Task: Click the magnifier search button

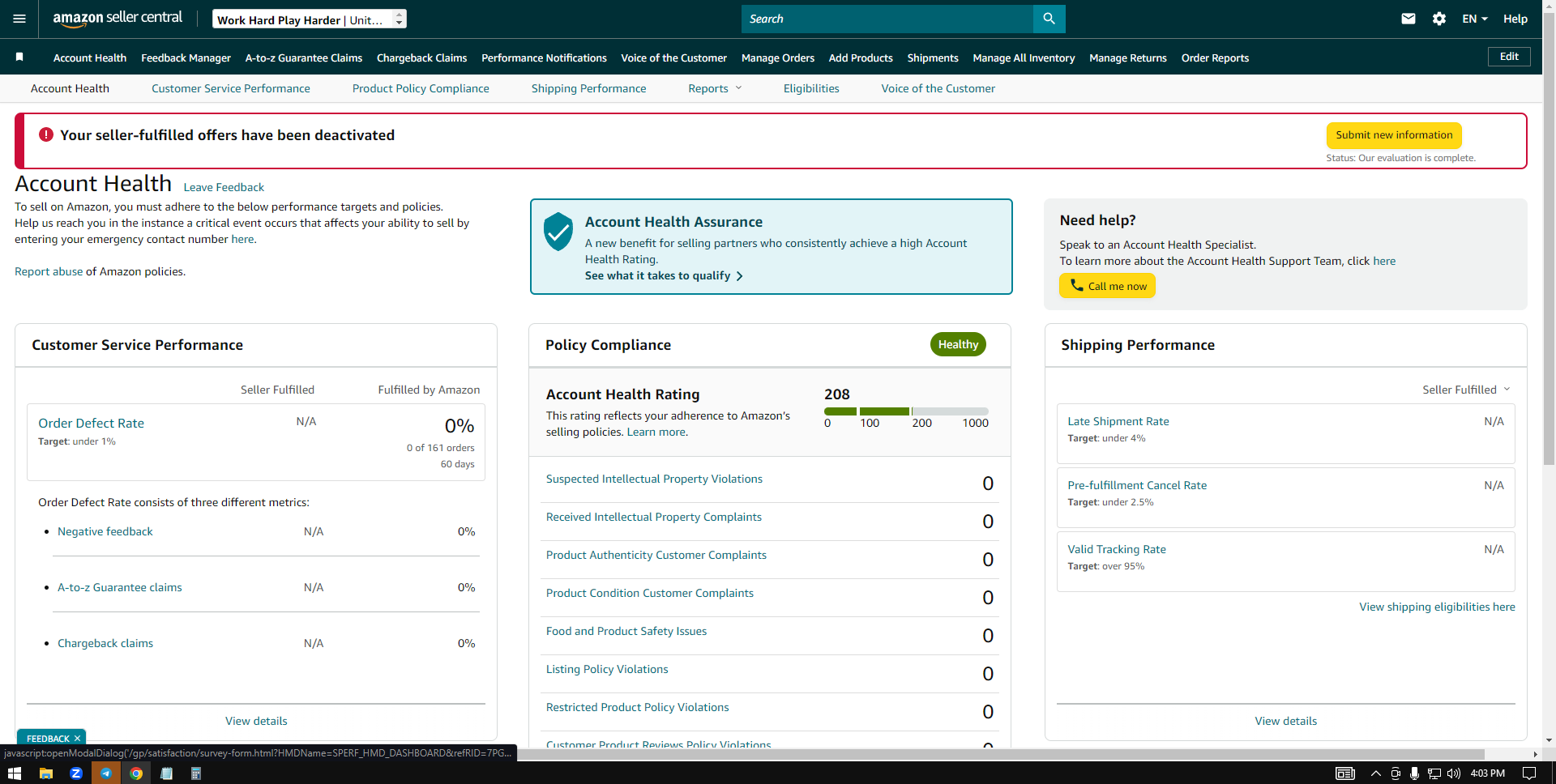Action: click(x=1049, y=19)
